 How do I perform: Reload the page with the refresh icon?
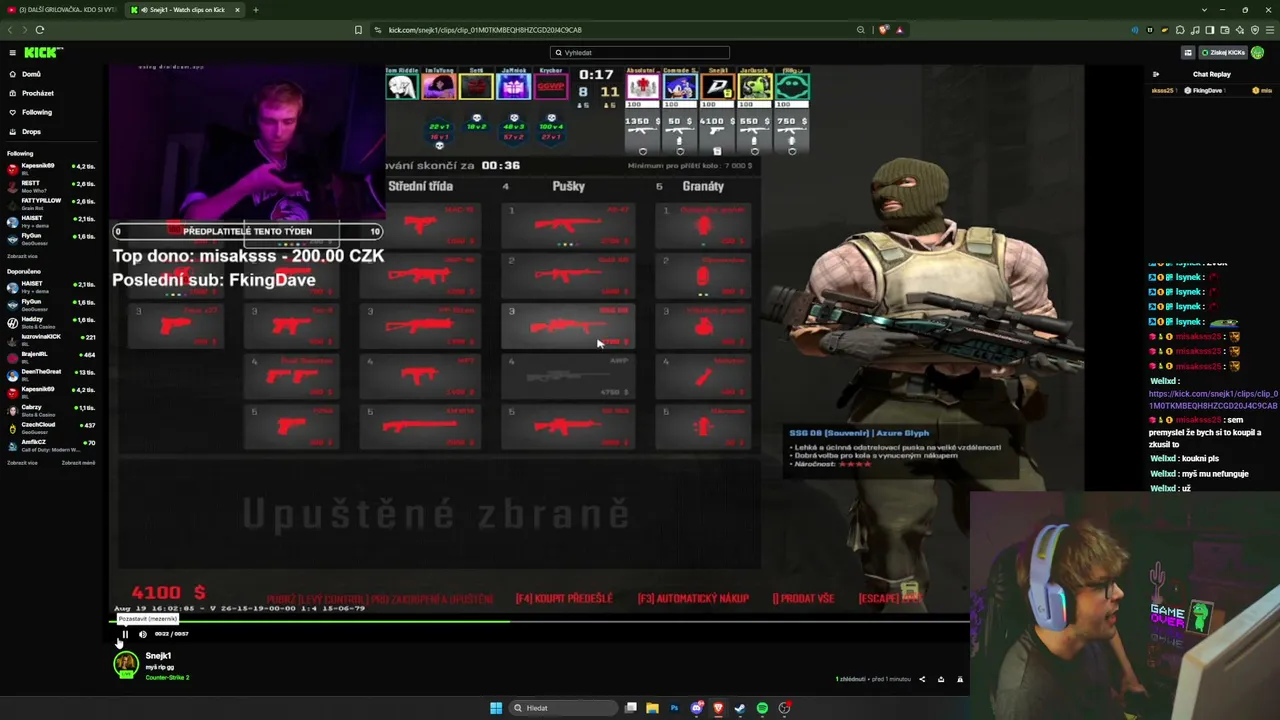39,30
